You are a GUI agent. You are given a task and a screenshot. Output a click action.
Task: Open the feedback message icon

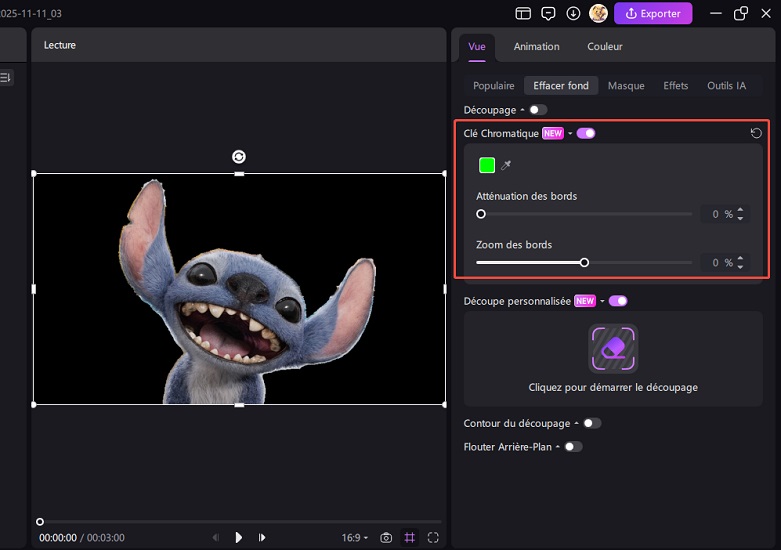pyautogui.click(x=548, y=14)
